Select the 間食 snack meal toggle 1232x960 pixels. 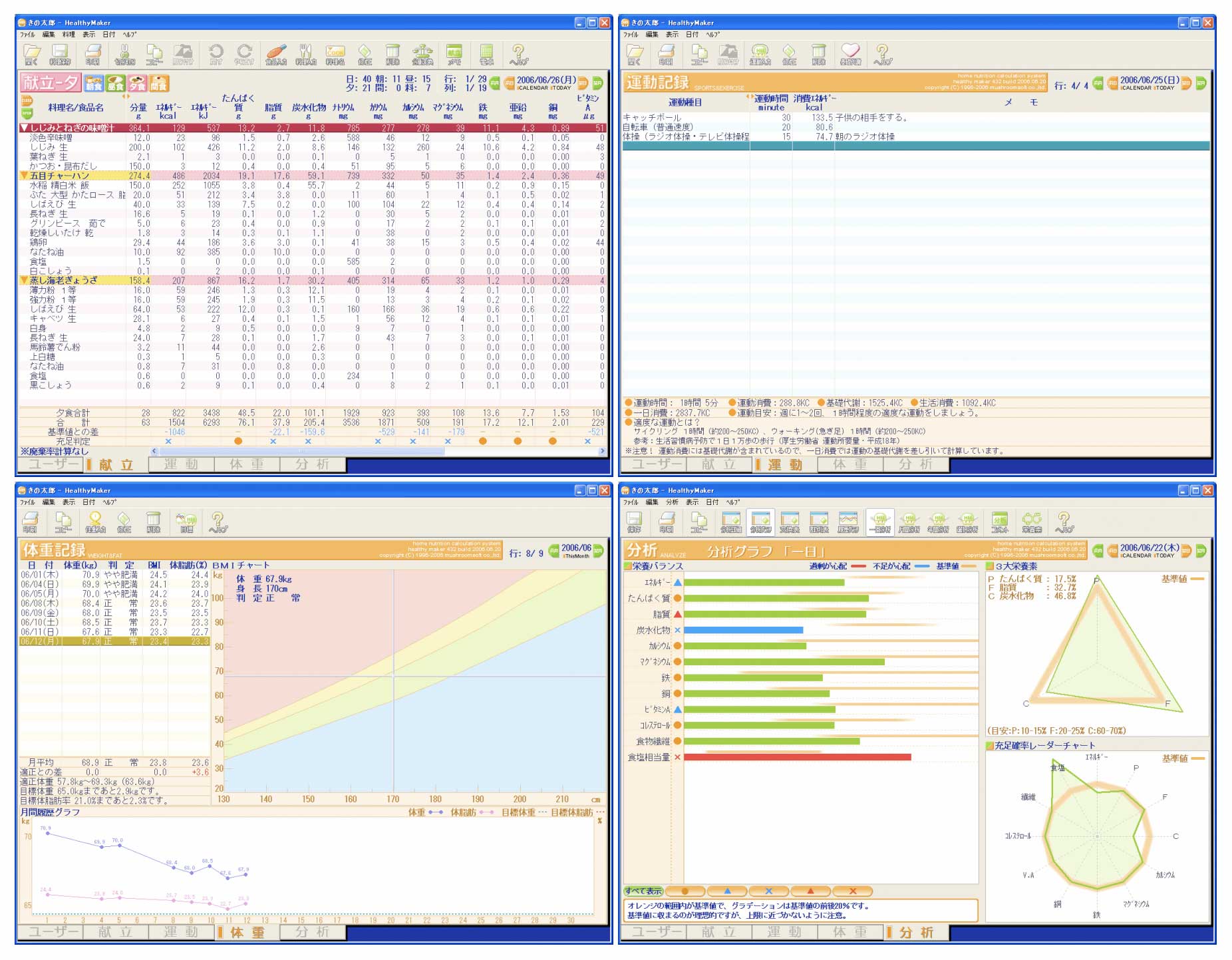point(159,84)
